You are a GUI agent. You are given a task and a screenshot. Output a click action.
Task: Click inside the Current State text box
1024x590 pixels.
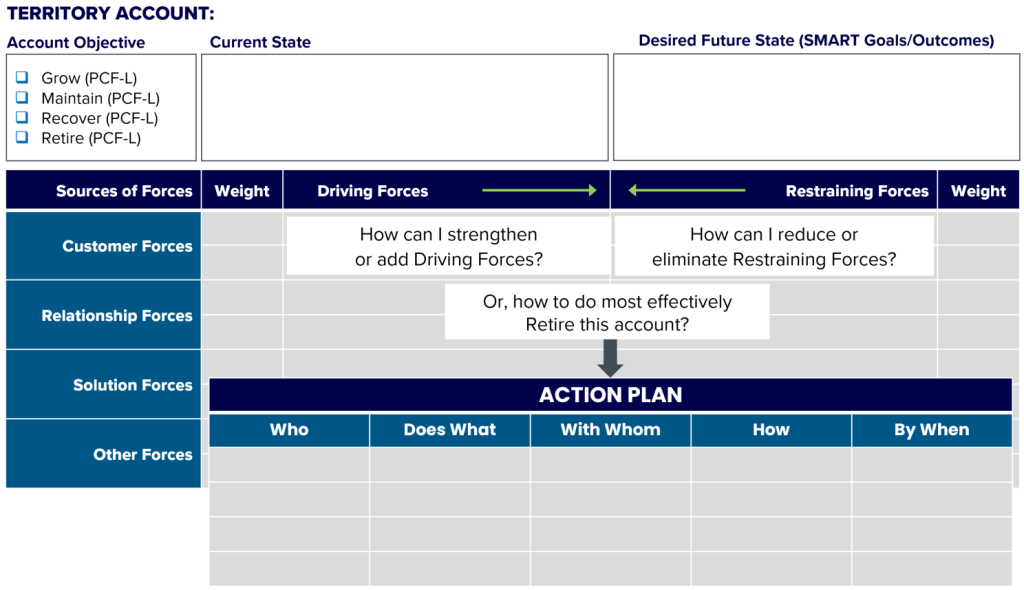404,107
